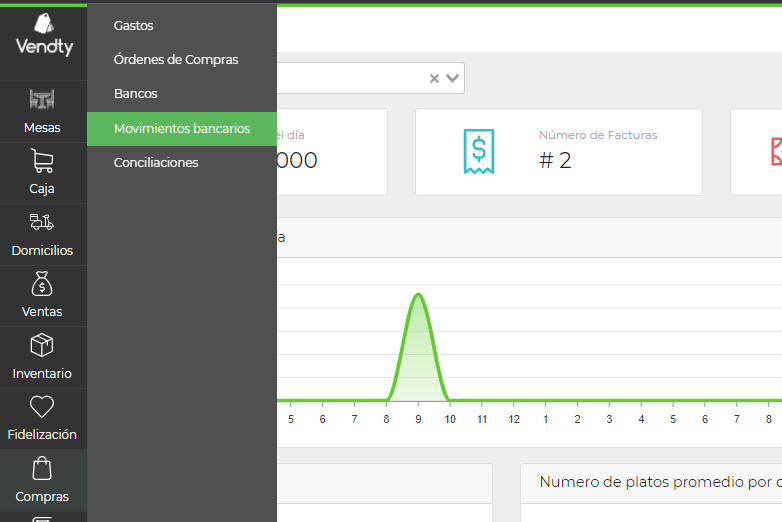Click the Mesas sidebar label
The height and width of the screenshot is (522, 782).
coord(42,128)
